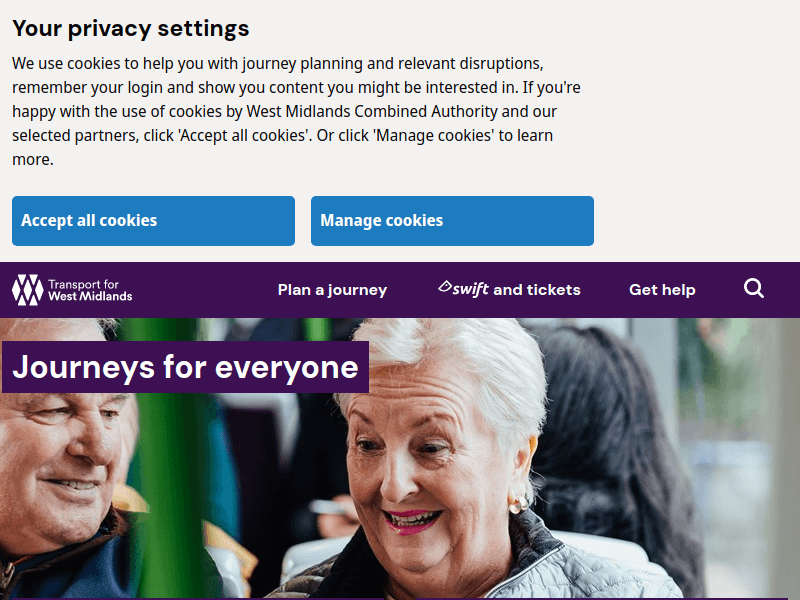Open the Plan a journey menu
This screenshot has width=800, height=600.
tap(332, 289)
